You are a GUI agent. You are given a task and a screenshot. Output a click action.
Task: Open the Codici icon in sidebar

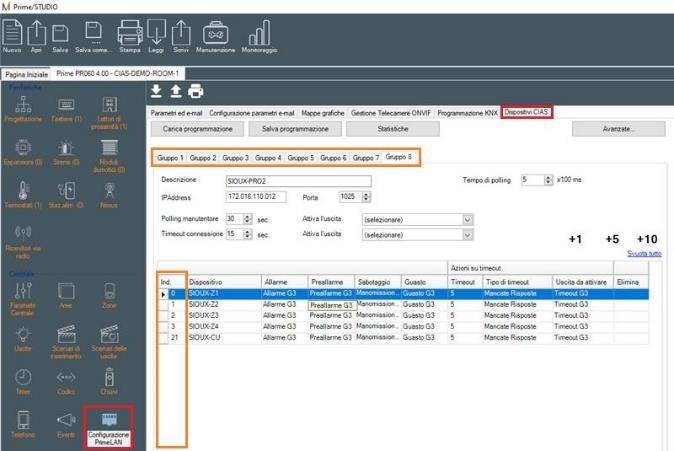pos(66,377)
